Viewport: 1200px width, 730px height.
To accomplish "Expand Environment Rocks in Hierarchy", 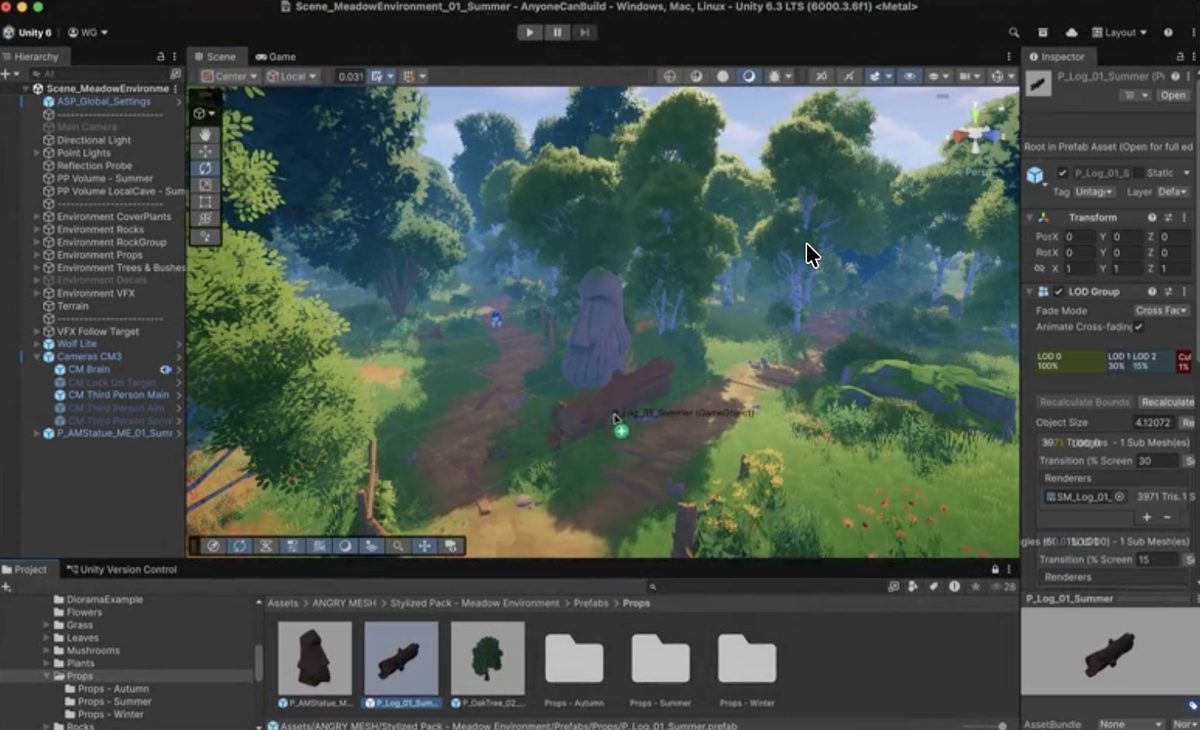I will pos(37,229).
